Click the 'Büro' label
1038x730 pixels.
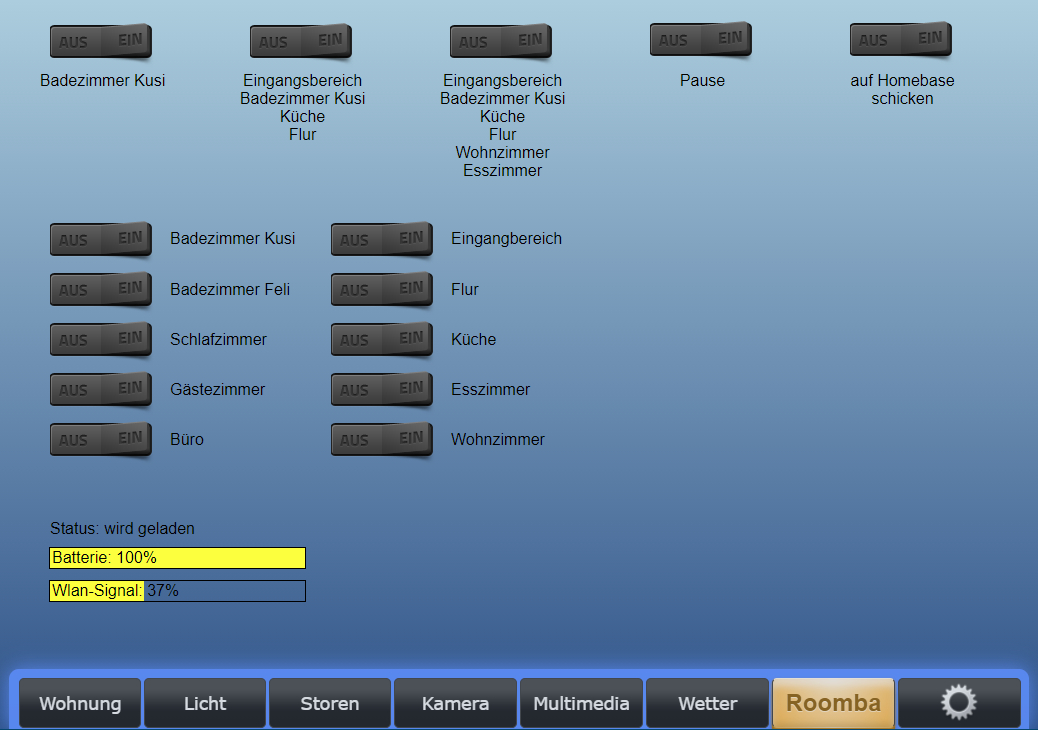187,439
